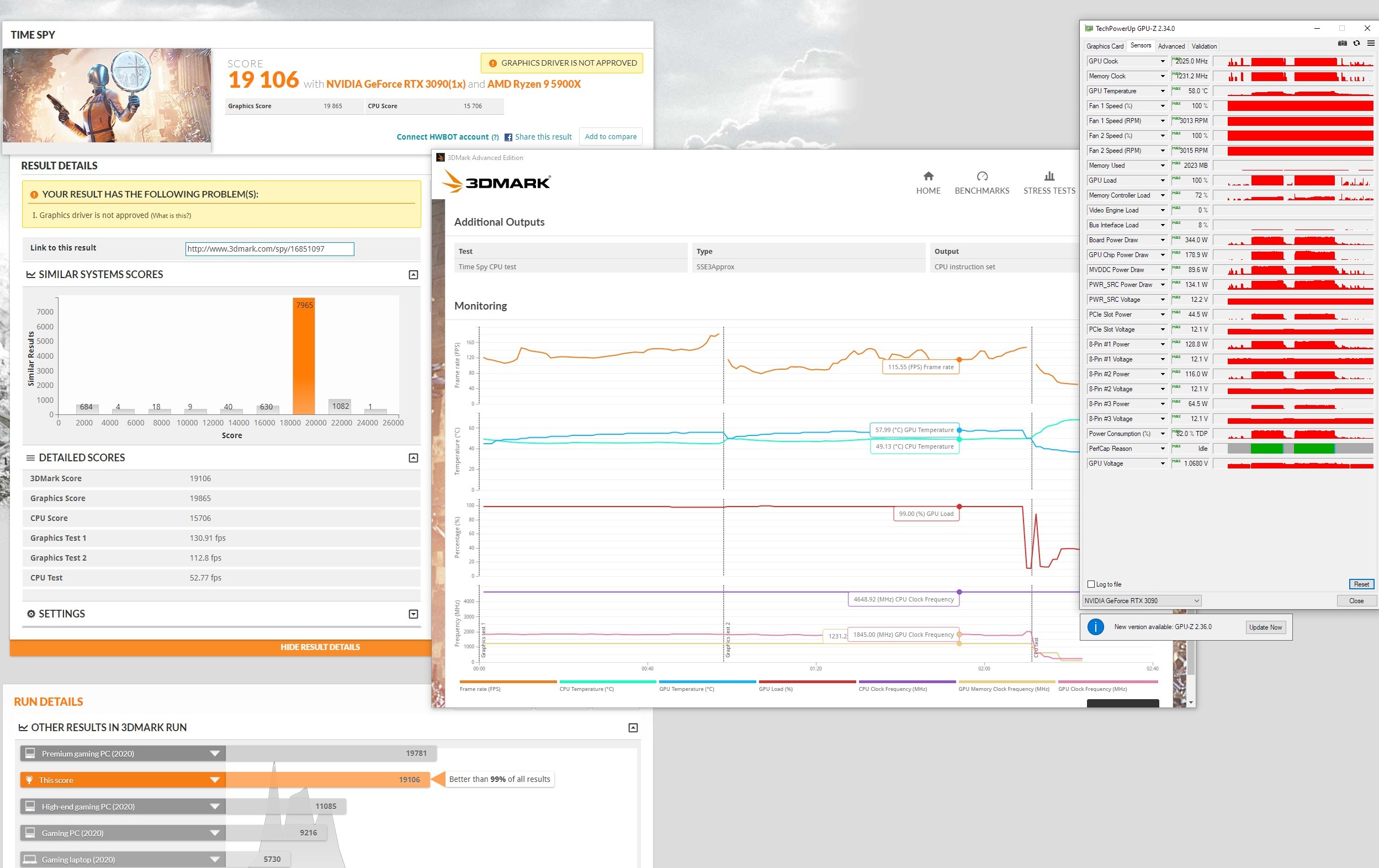Take a GPU-Z screenshot with the camera icon
The image size is (1379, 868).
tap(1342, 44)
